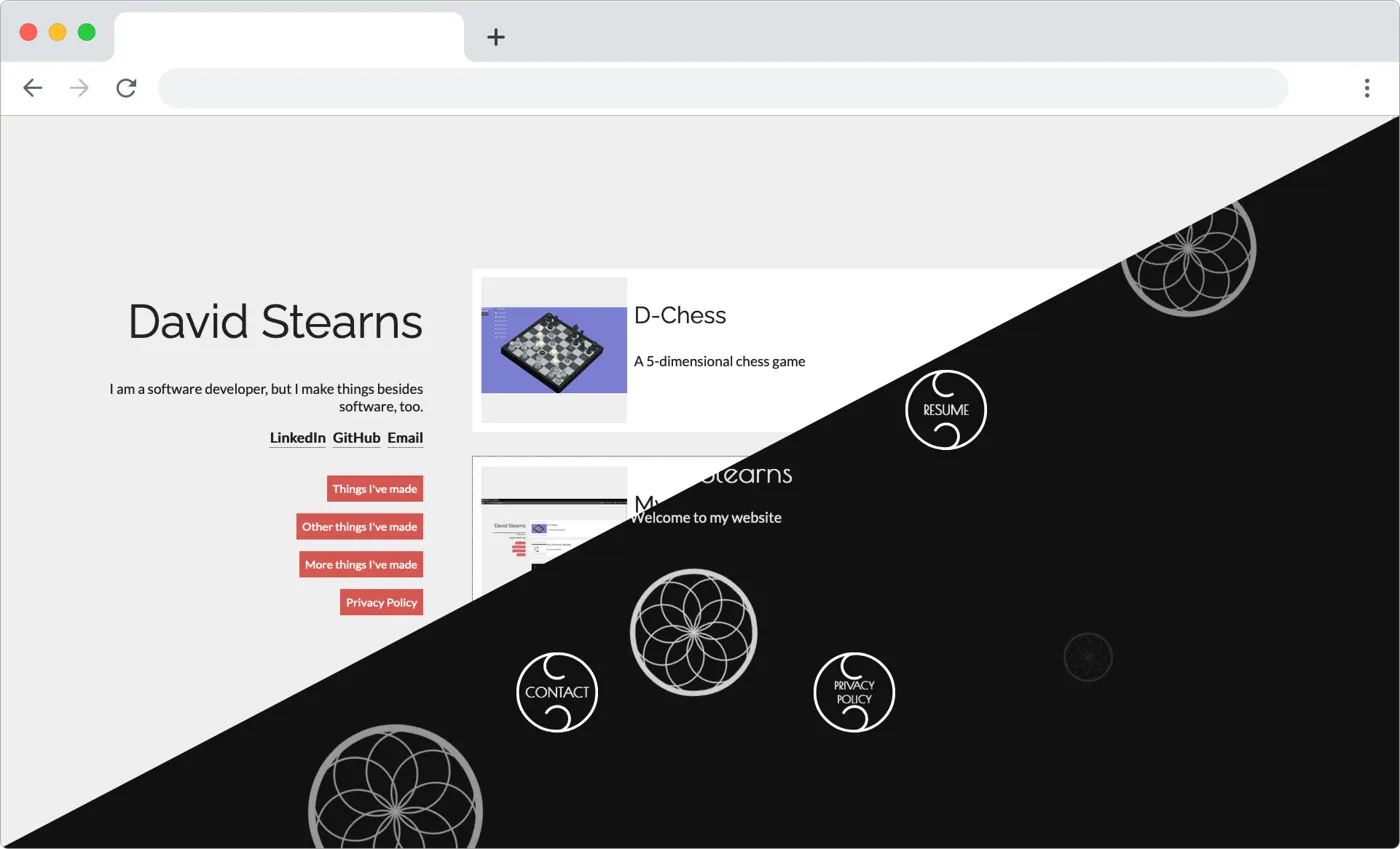Viewport: 1400px width, 849px height.
Task: Click the small faded mandala ornament
Action: click(1088, 657)
